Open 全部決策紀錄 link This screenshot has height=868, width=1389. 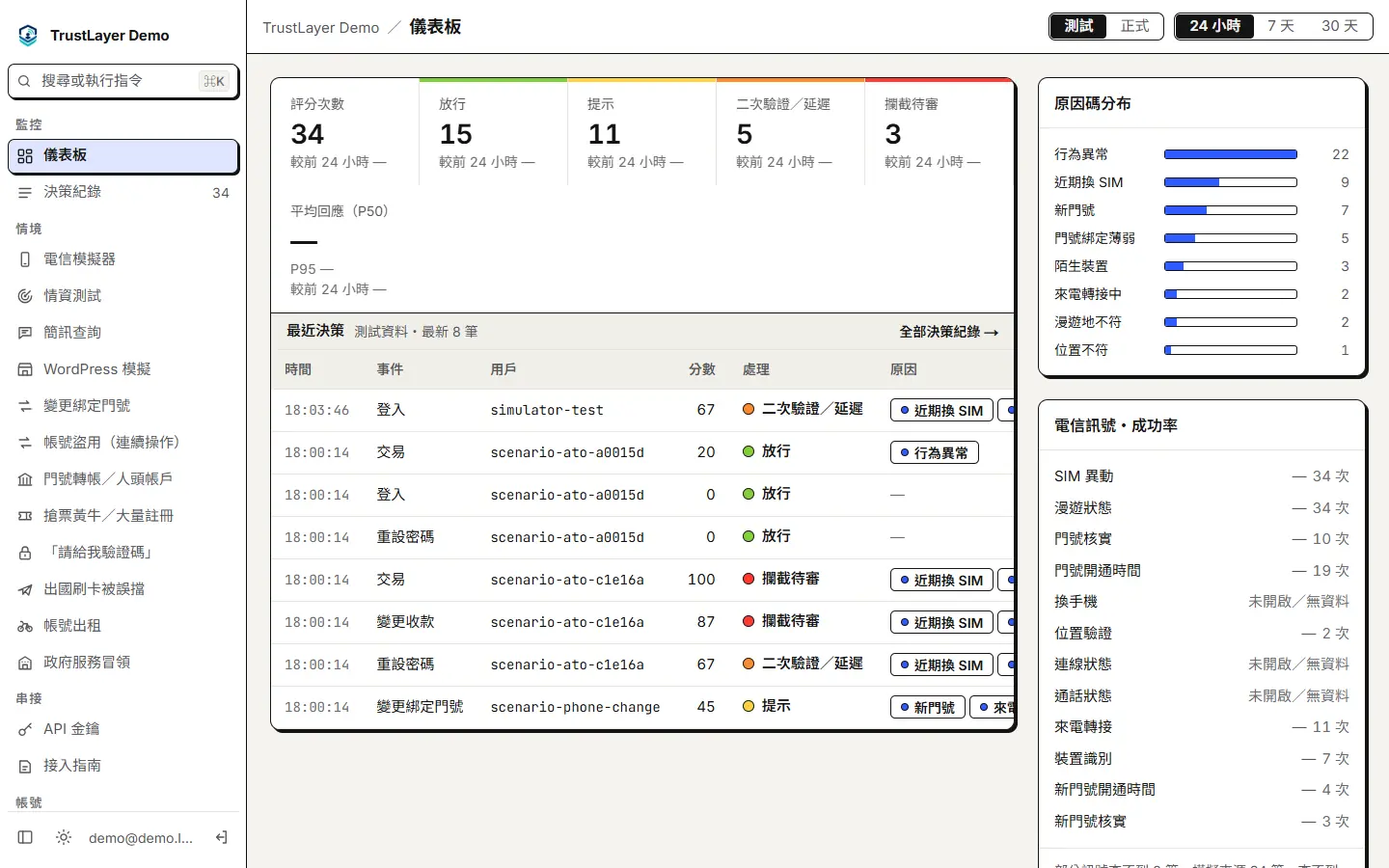tap(949, 332)
